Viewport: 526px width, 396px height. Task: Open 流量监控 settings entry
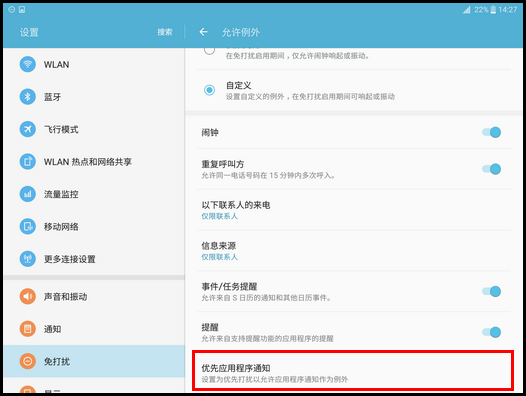(x=94, y=194)
